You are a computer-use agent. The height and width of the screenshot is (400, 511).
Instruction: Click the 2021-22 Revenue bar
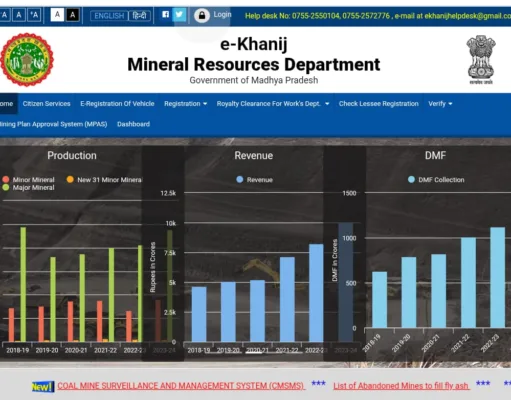click(x=287, y=299)
